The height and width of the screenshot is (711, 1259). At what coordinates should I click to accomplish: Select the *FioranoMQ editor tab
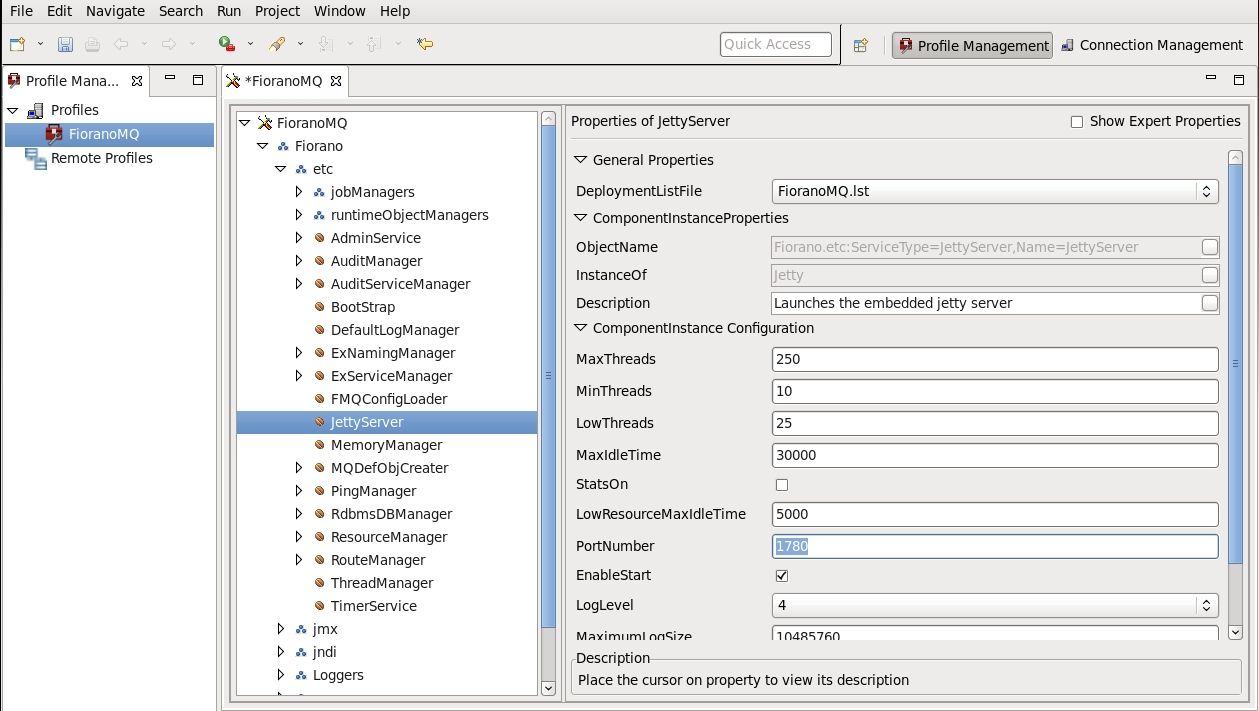283,81
